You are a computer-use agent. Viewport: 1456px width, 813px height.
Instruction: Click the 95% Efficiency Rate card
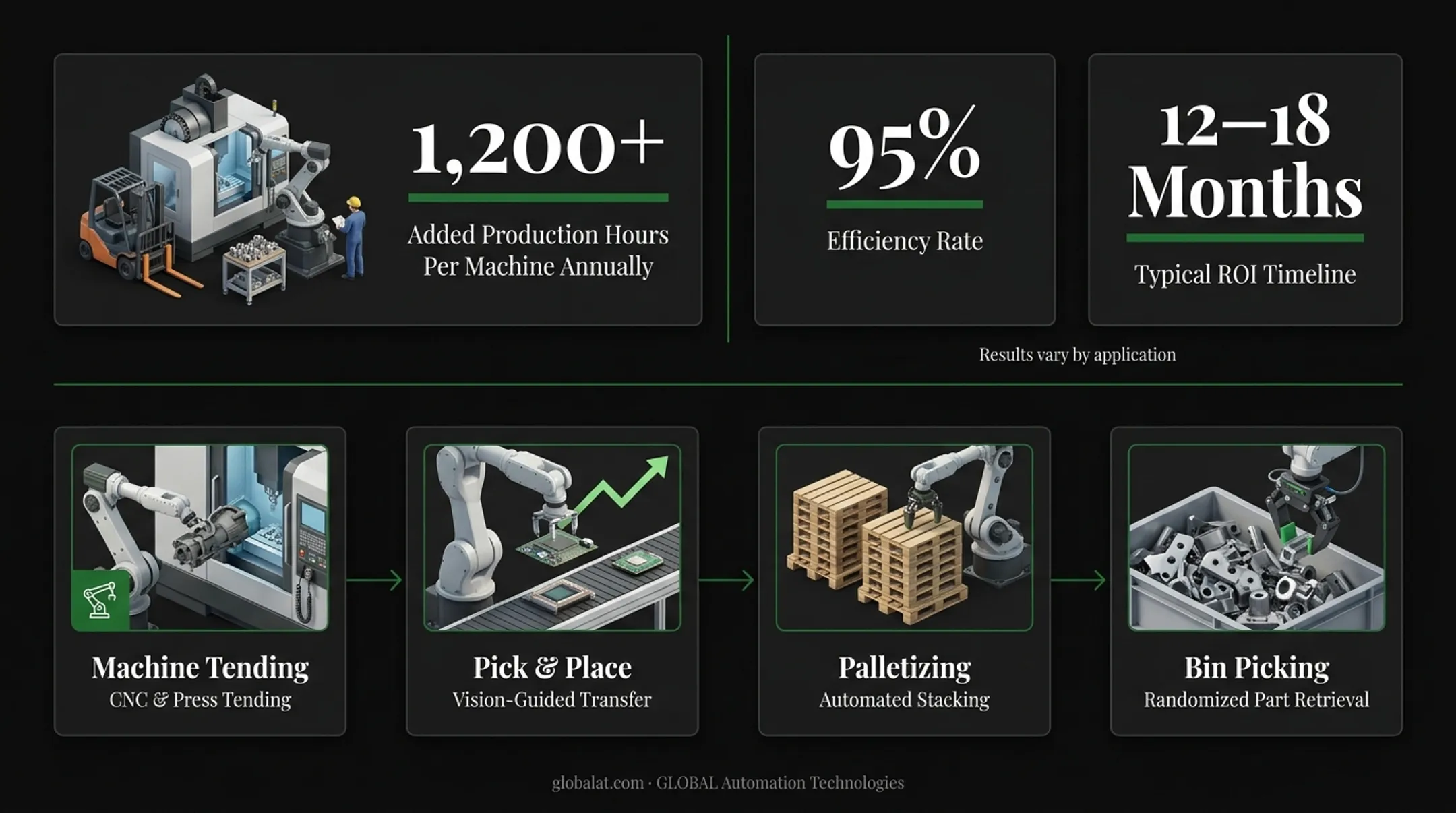click(905, 189)
